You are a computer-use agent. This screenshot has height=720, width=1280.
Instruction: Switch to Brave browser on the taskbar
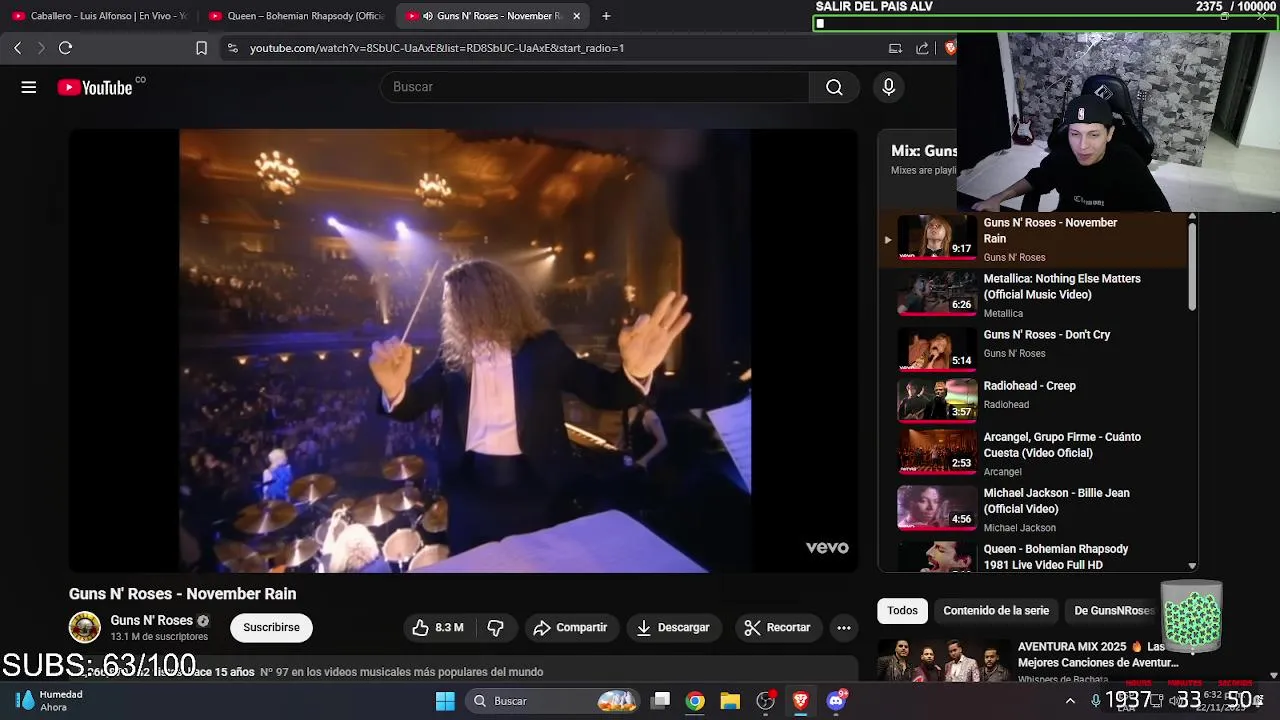(800, 701)
